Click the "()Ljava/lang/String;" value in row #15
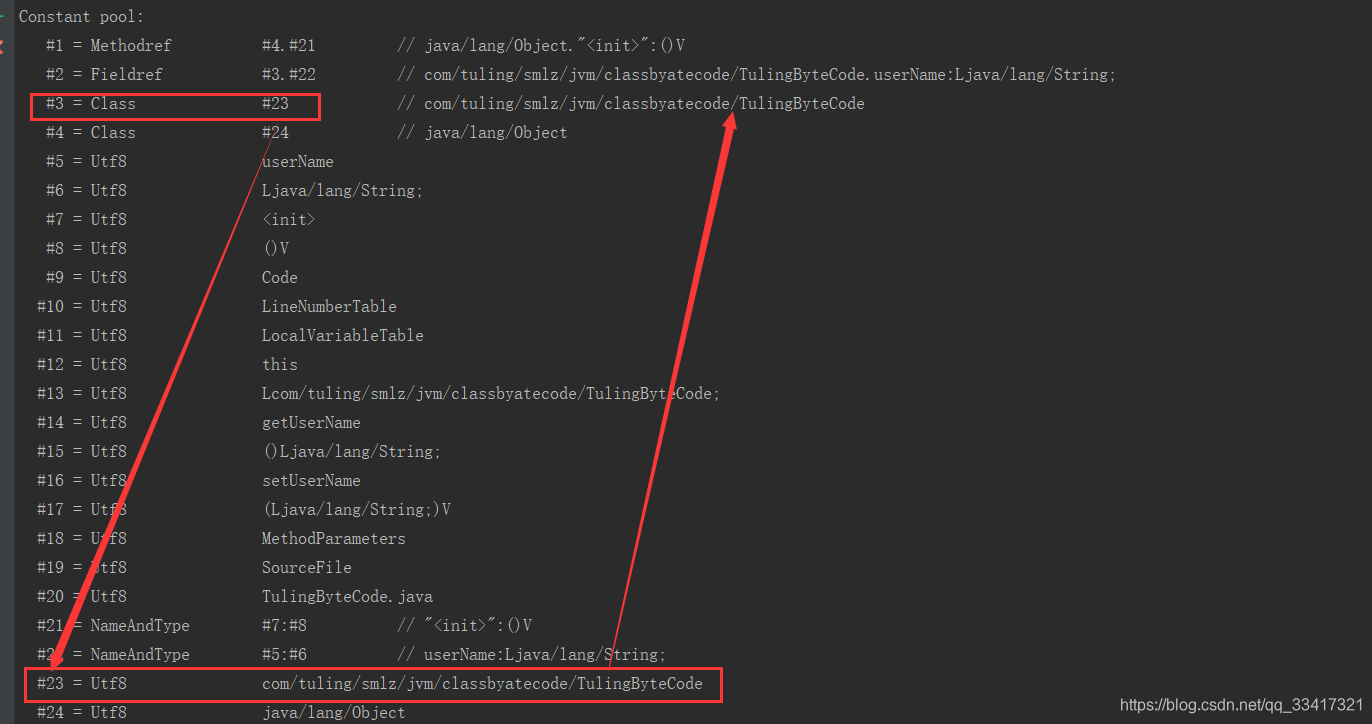1372x724 pixels. (x=352, y=452)
